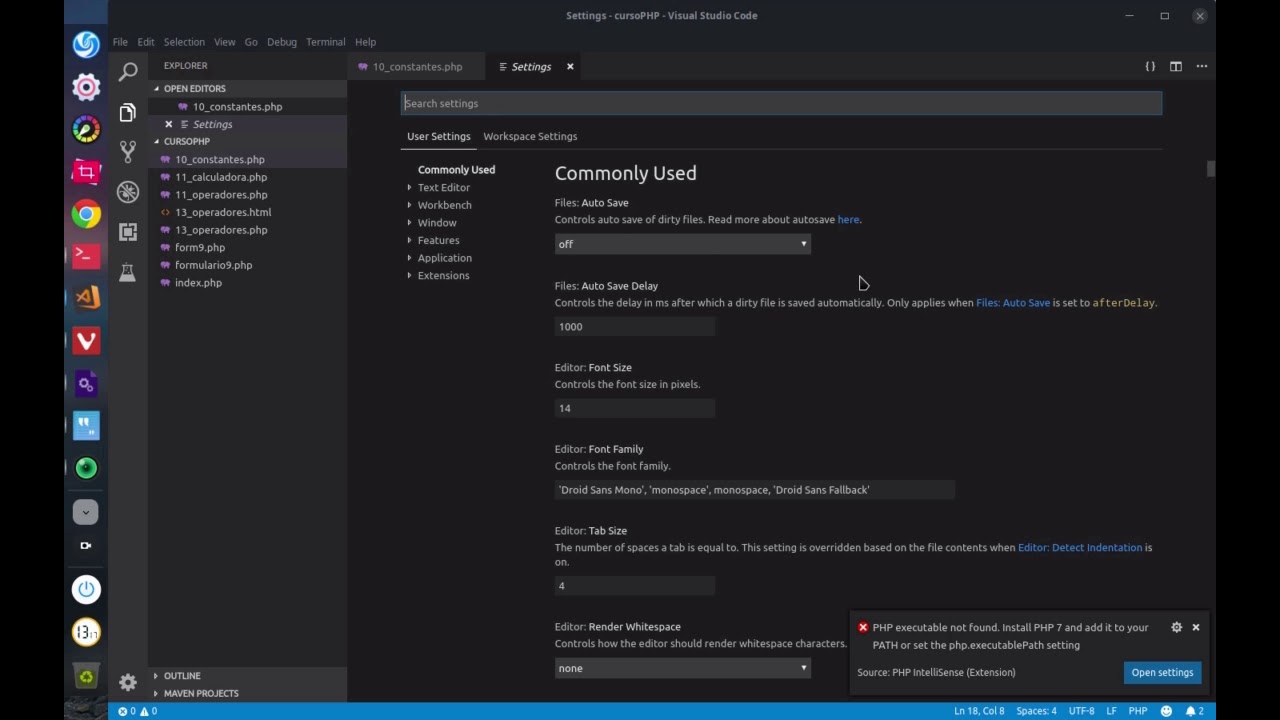
Task: Open the terminal from the dock
Action: click(x=86, y=256)
